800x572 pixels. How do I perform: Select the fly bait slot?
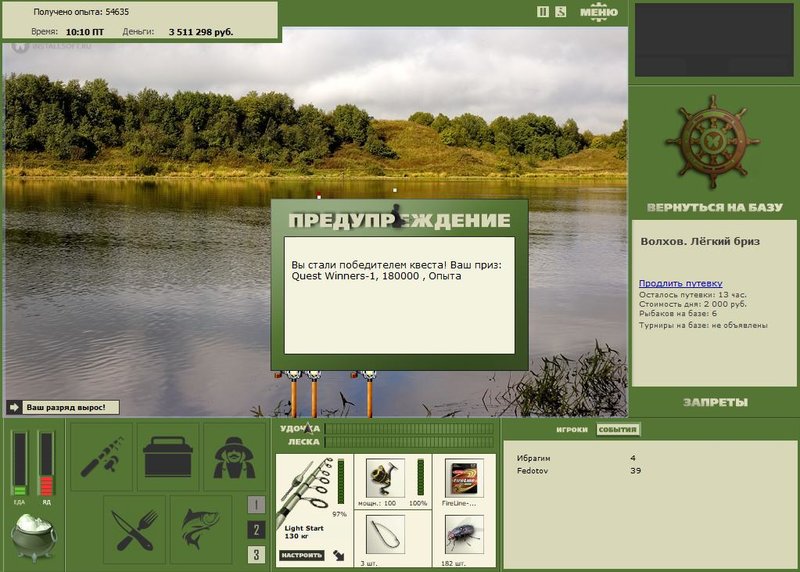pos(464,535)
